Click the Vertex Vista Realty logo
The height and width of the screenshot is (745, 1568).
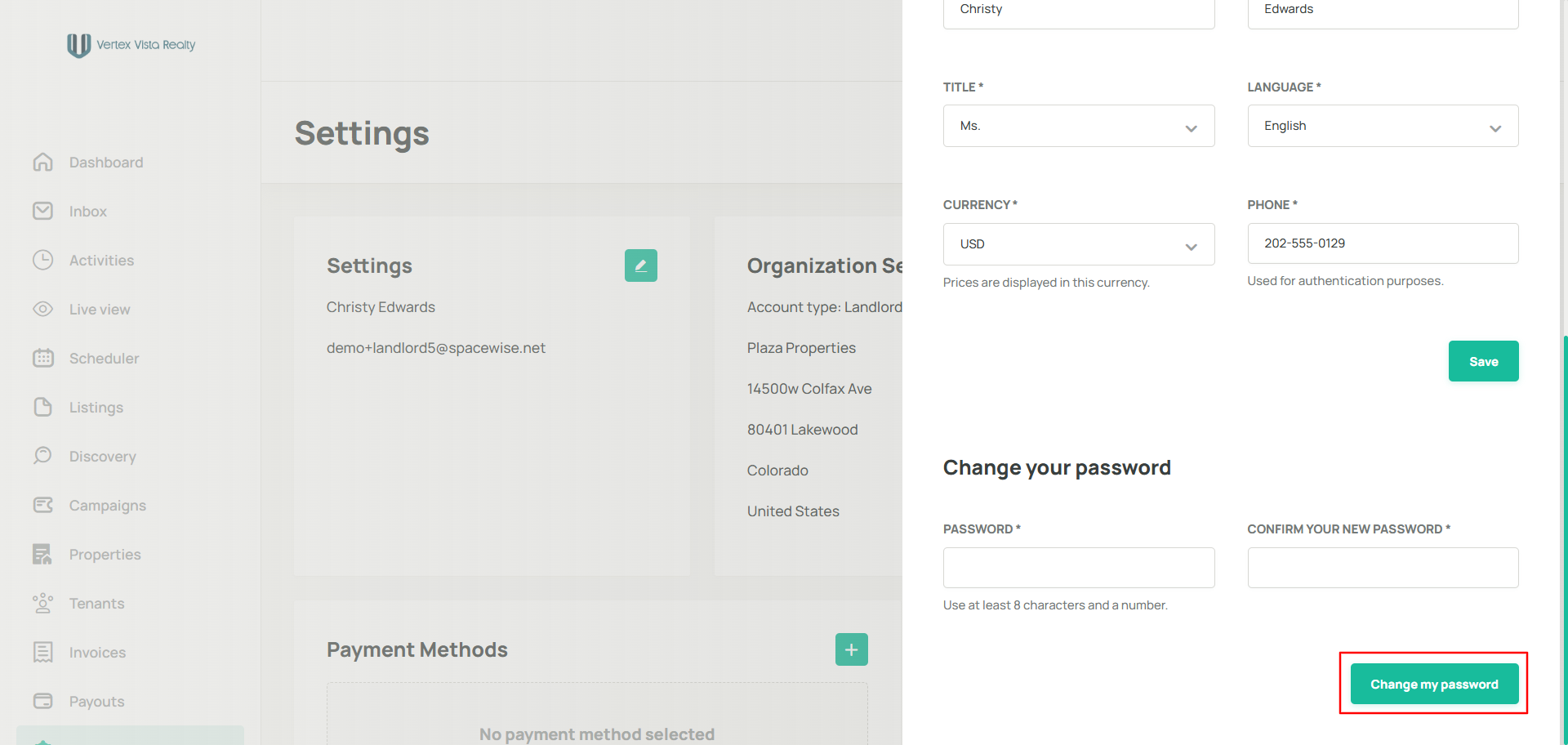click(x=131, y=45)
